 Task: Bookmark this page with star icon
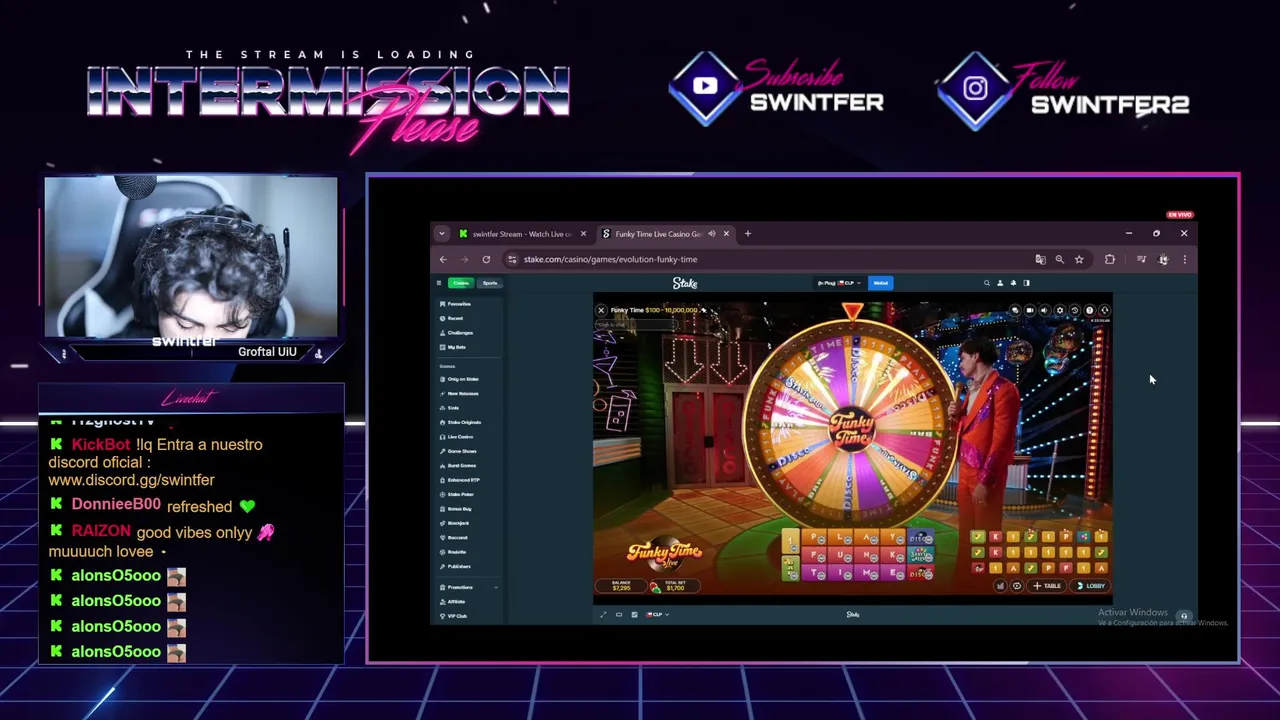(1079, 259)
